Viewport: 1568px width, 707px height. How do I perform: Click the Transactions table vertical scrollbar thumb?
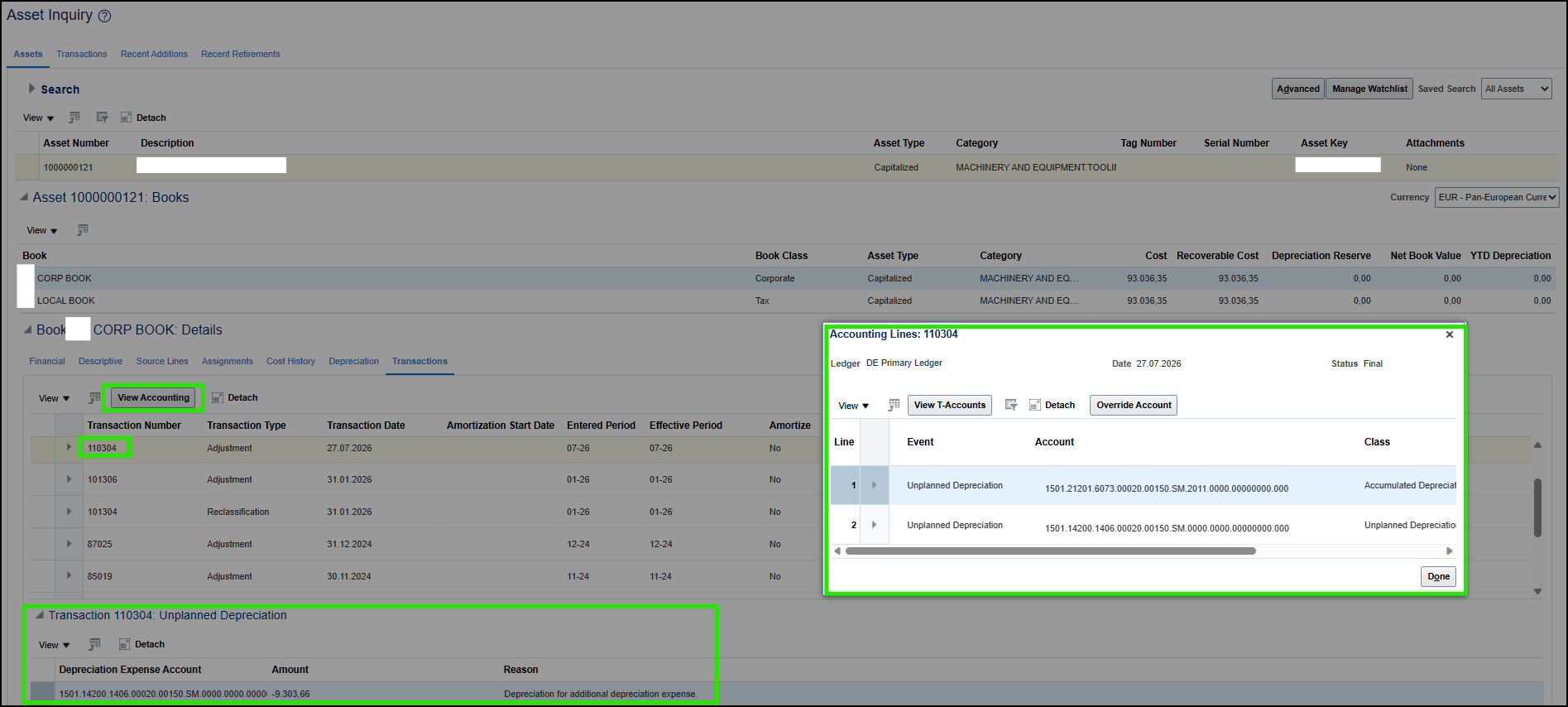pyautogui.click(x=1537, y=507)
